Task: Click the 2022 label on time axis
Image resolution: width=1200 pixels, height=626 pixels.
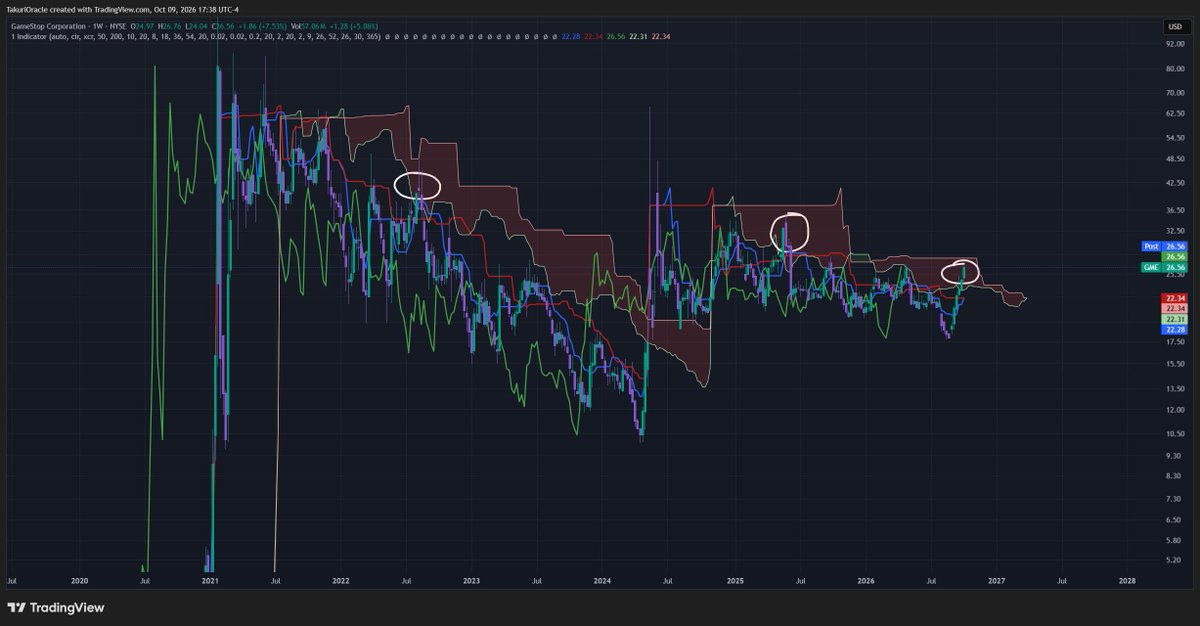Action: pos(341,579)
